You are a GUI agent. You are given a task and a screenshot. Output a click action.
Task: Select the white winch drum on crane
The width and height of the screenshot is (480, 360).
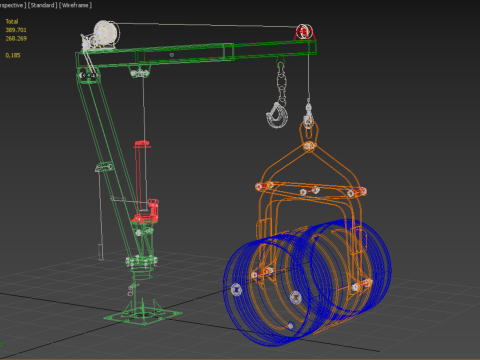tap(106, 33)
